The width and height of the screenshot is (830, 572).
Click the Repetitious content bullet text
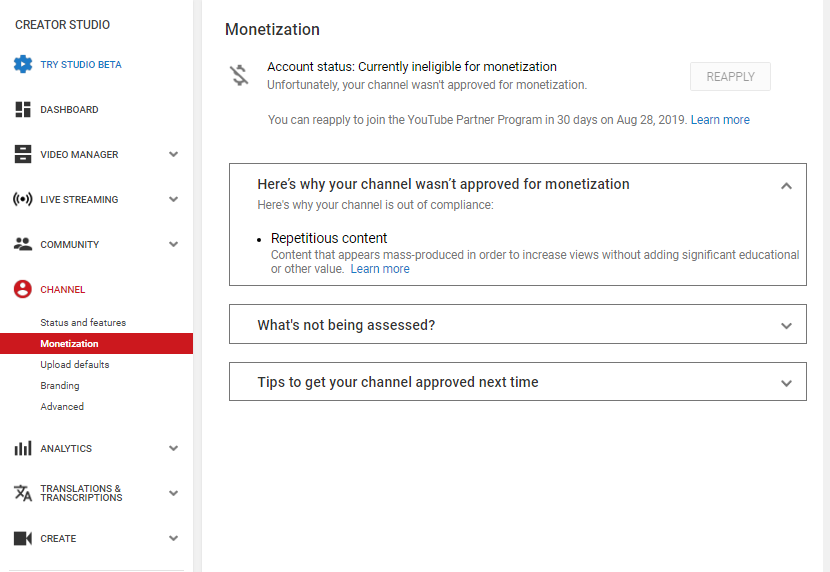pyautogui.click(x=329, y=238)
